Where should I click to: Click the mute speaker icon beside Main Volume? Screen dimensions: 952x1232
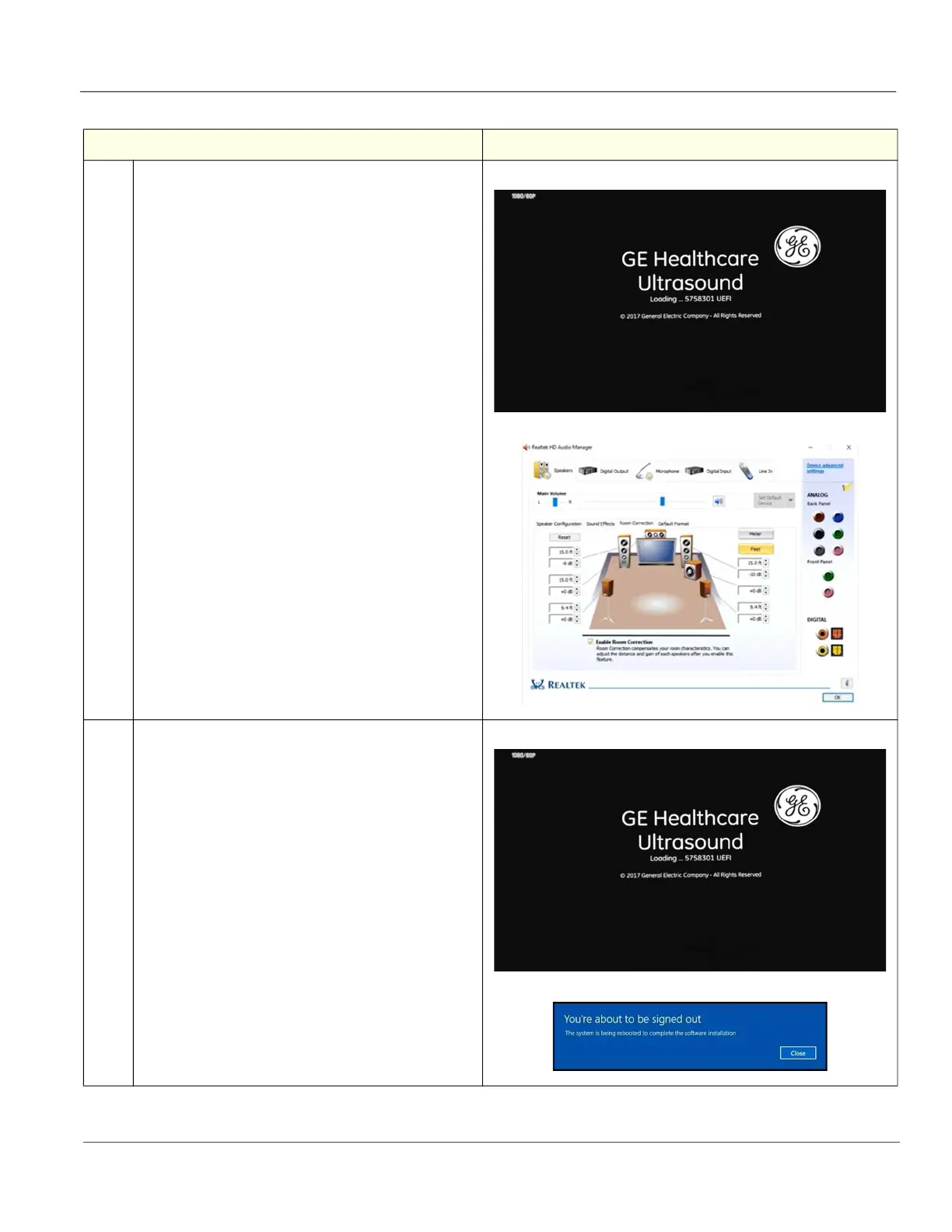[719, 502]
